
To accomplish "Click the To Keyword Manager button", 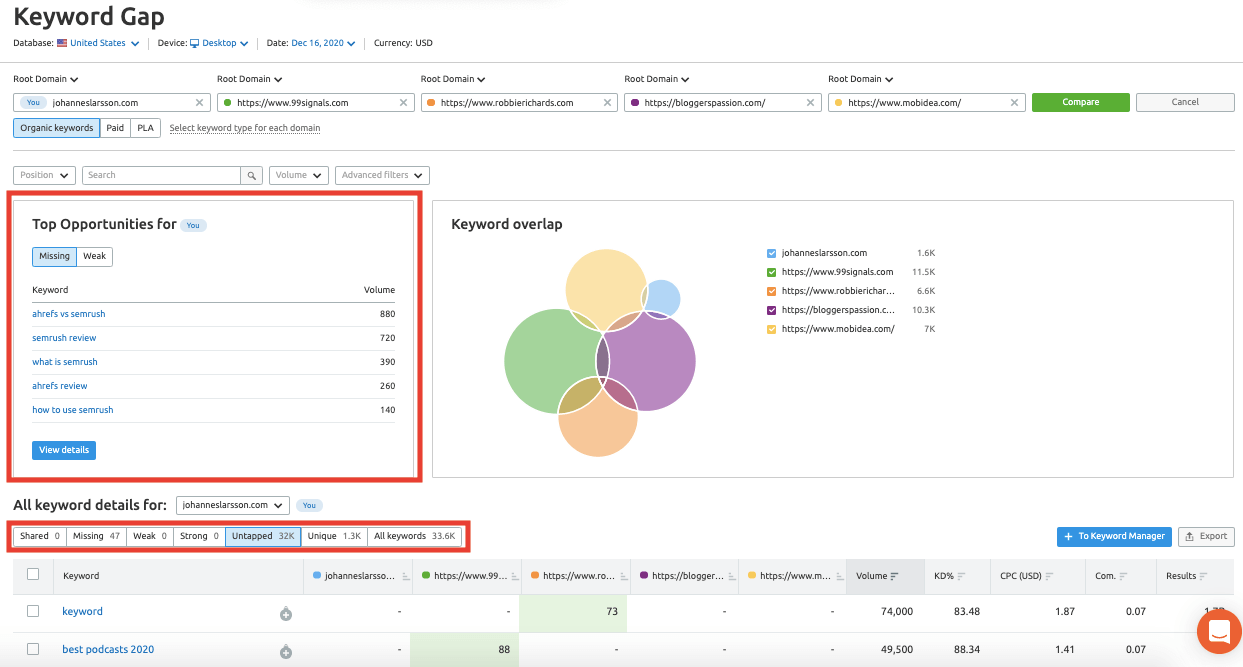I will click(1114, 536).
